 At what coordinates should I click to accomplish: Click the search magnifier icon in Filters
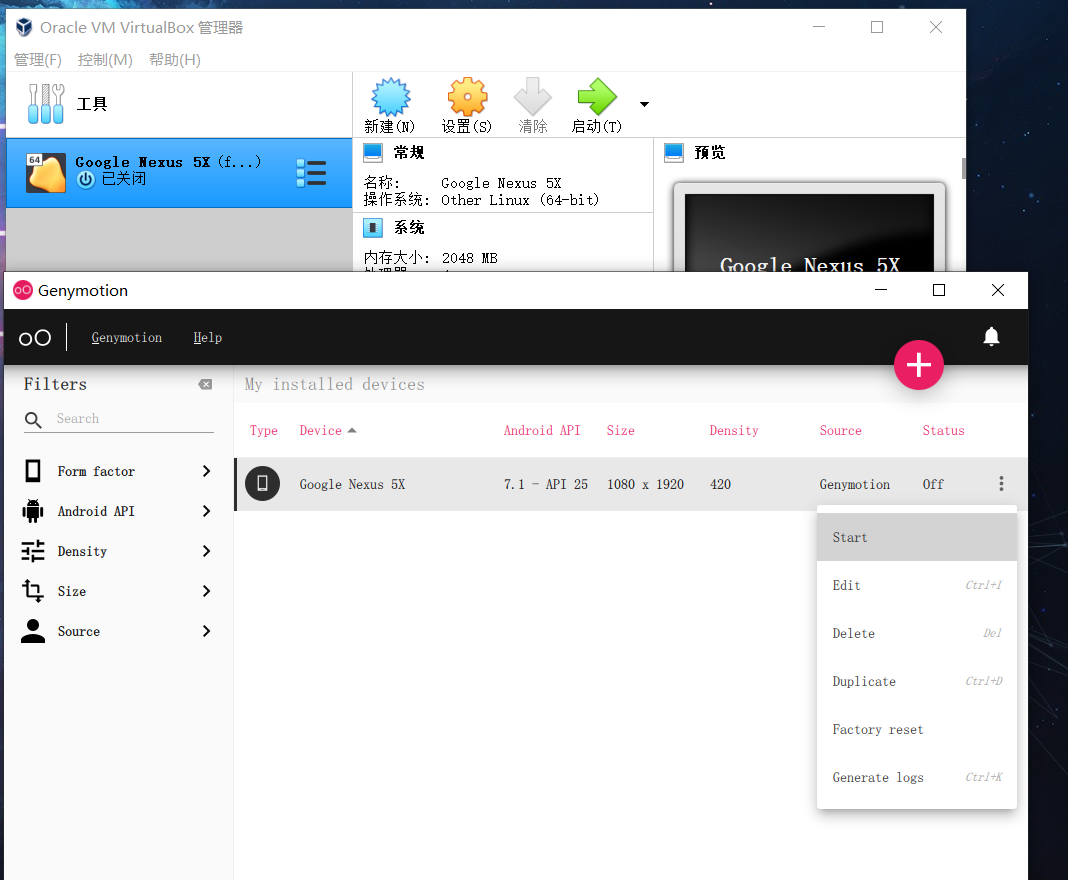[33, 420]
